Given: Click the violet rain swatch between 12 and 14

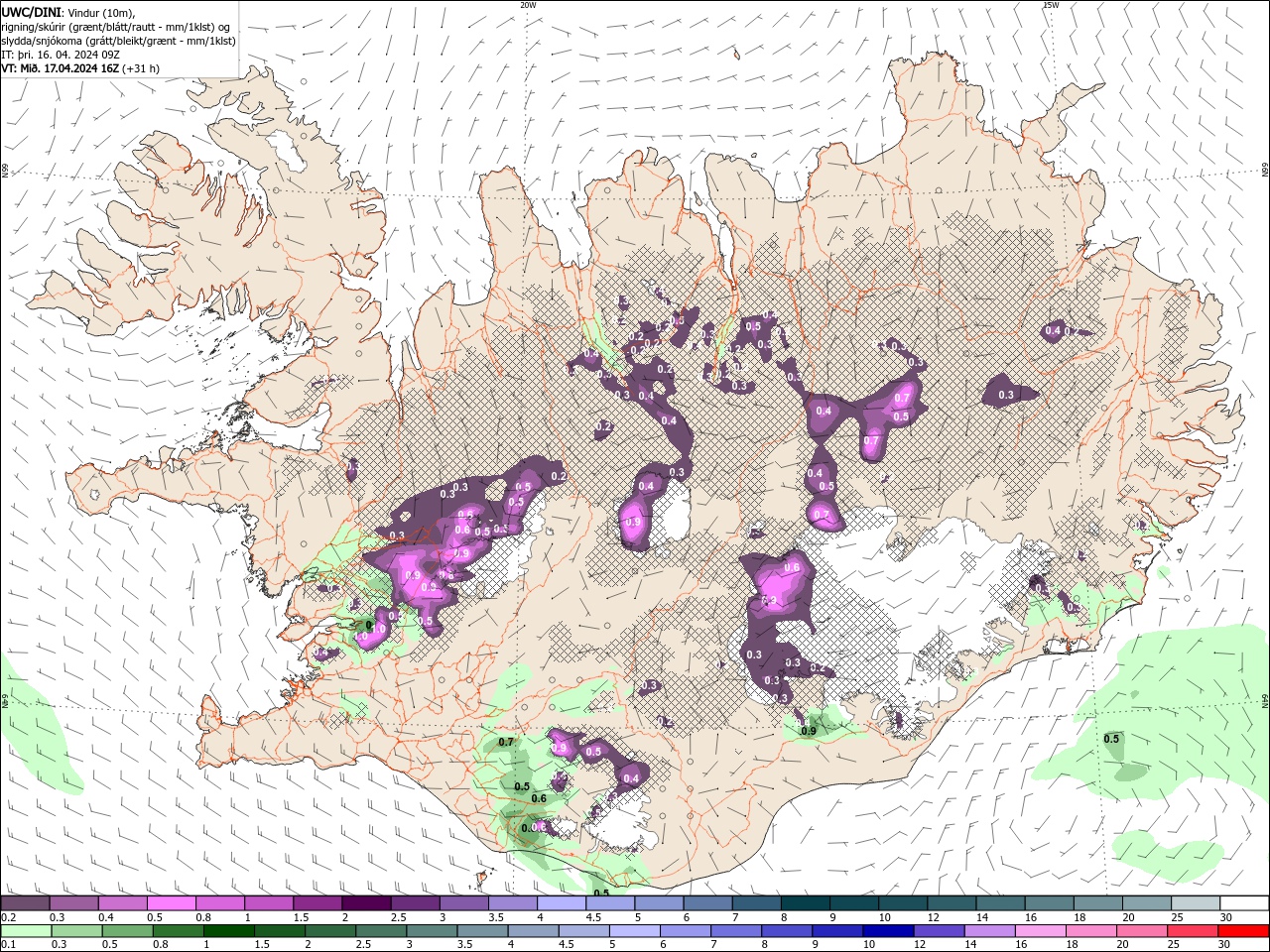Looking at the screenshot, I should [938, 931].
